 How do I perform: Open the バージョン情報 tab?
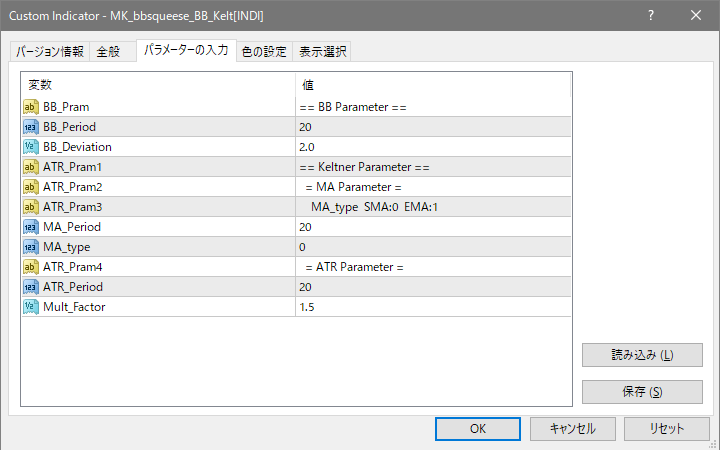(50, 51)
